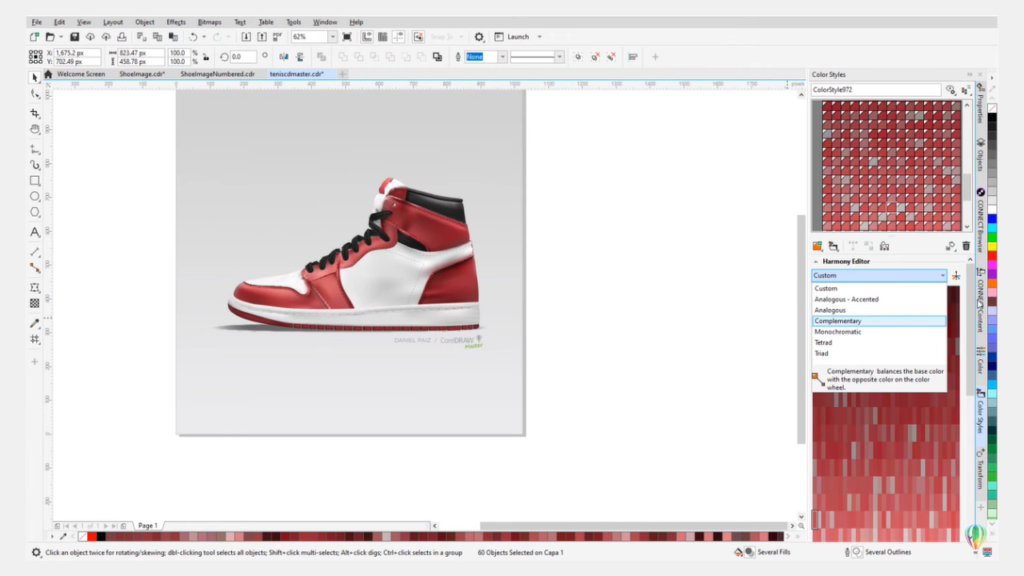Pick the Color Eyedropper tool
1024x576 pixels.
tap(35, 323)
